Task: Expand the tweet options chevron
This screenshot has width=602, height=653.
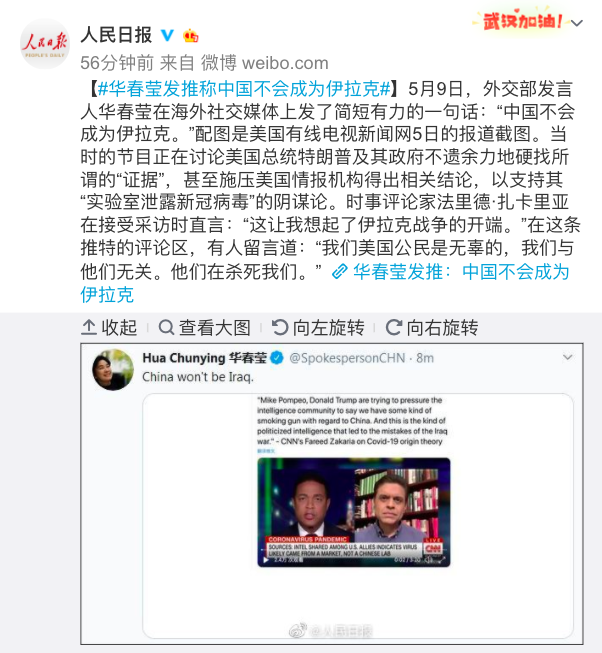Action: 567,357
